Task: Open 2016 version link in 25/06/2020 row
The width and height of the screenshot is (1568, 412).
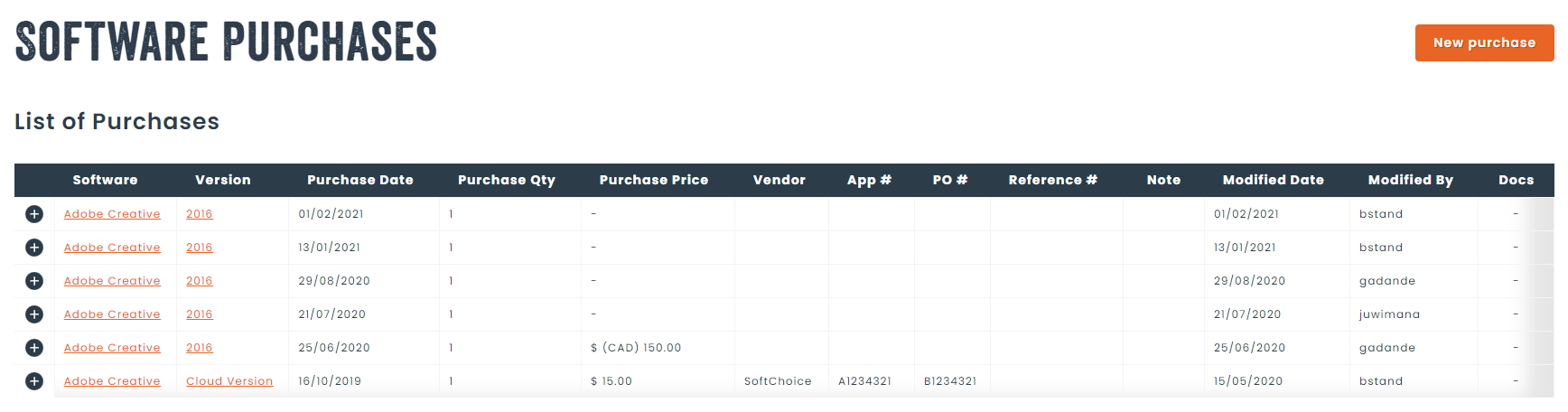Action: click(200, 348)
